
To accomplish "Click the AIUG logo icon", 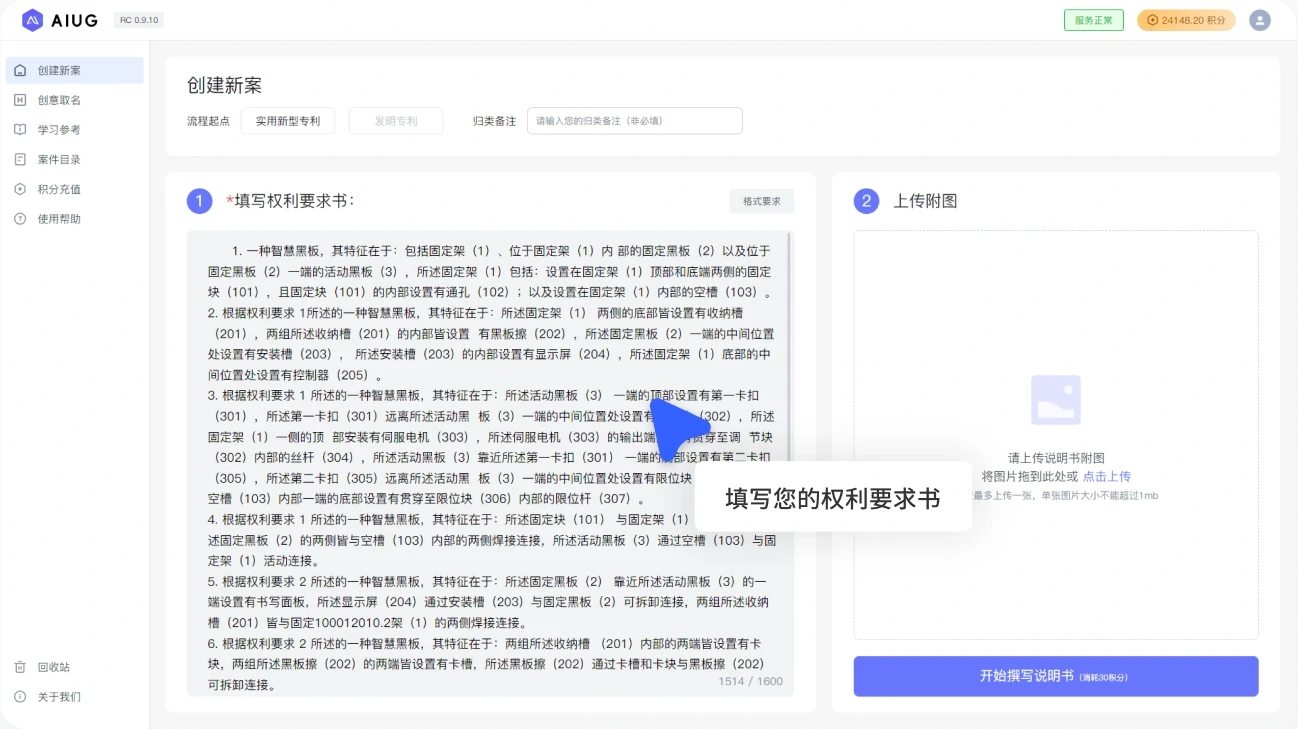I will 32,20.
